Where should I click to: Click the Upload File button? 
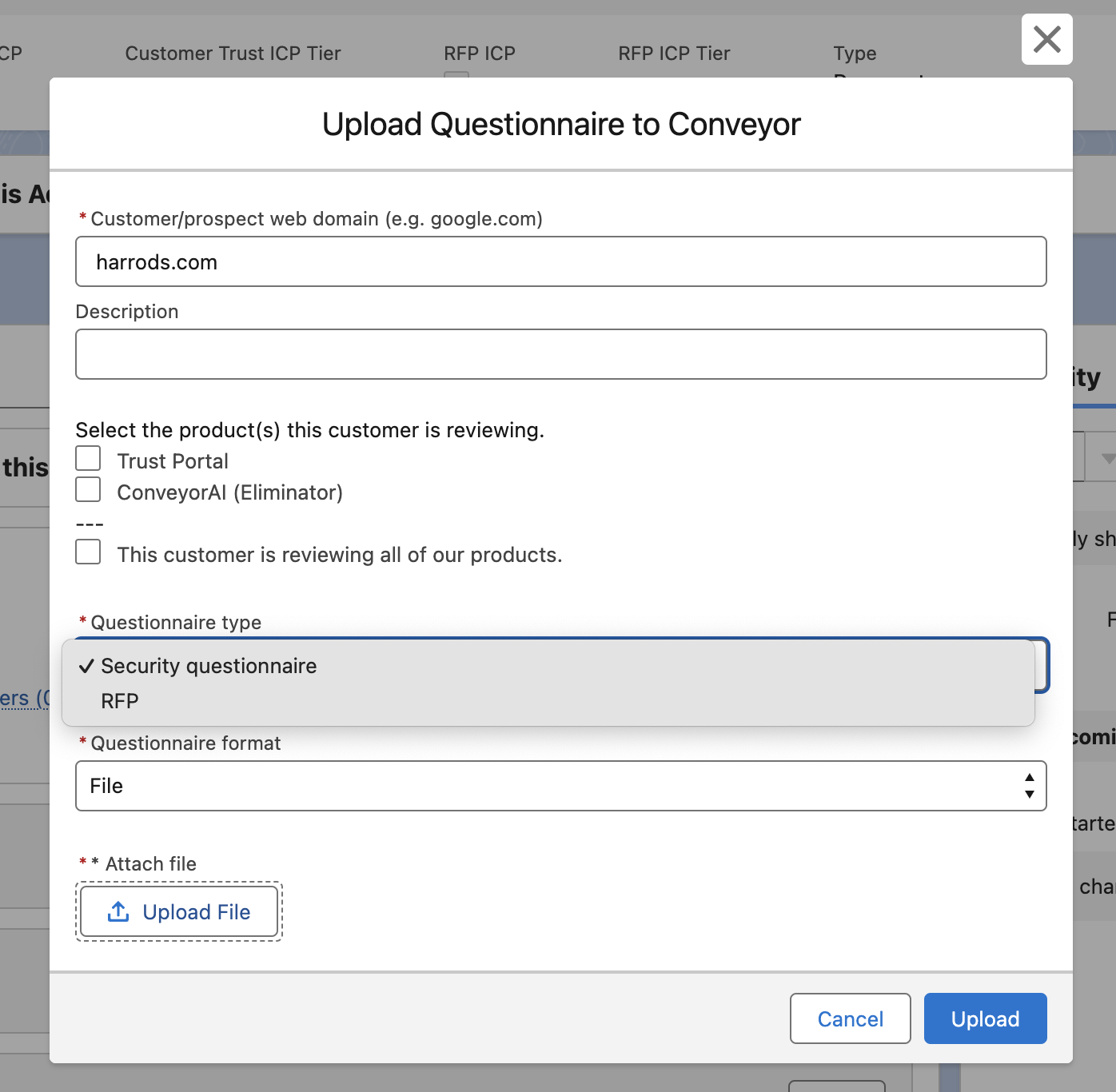click(x=179, y=911)
